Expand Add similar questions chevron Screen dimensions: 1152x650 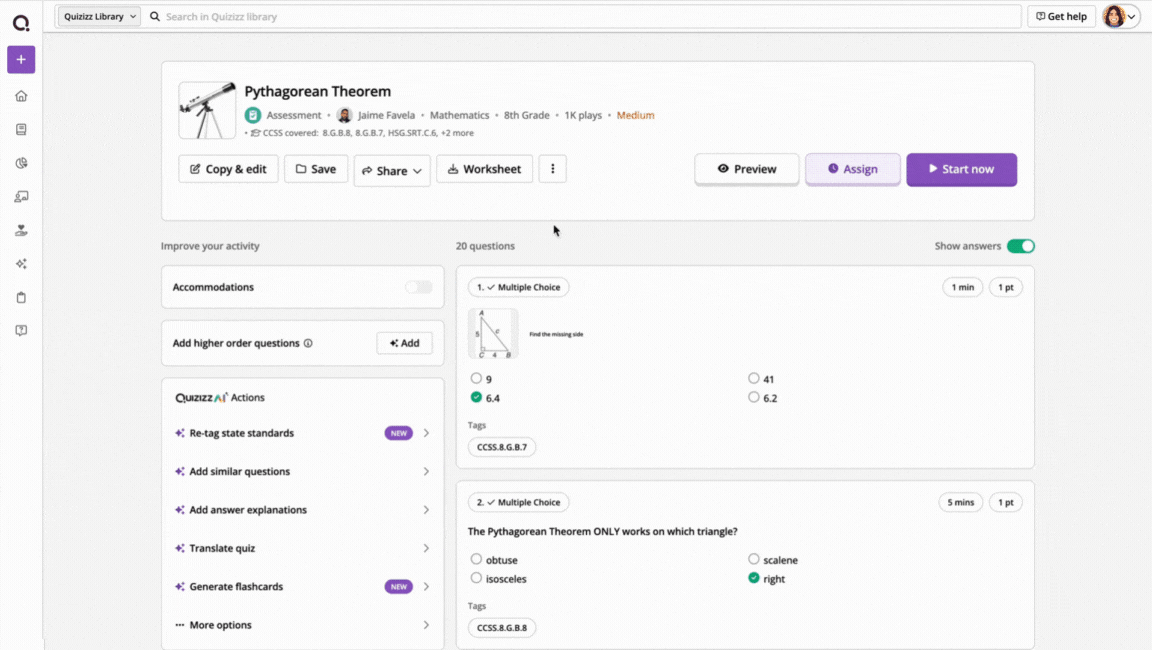tap(426, 472)
